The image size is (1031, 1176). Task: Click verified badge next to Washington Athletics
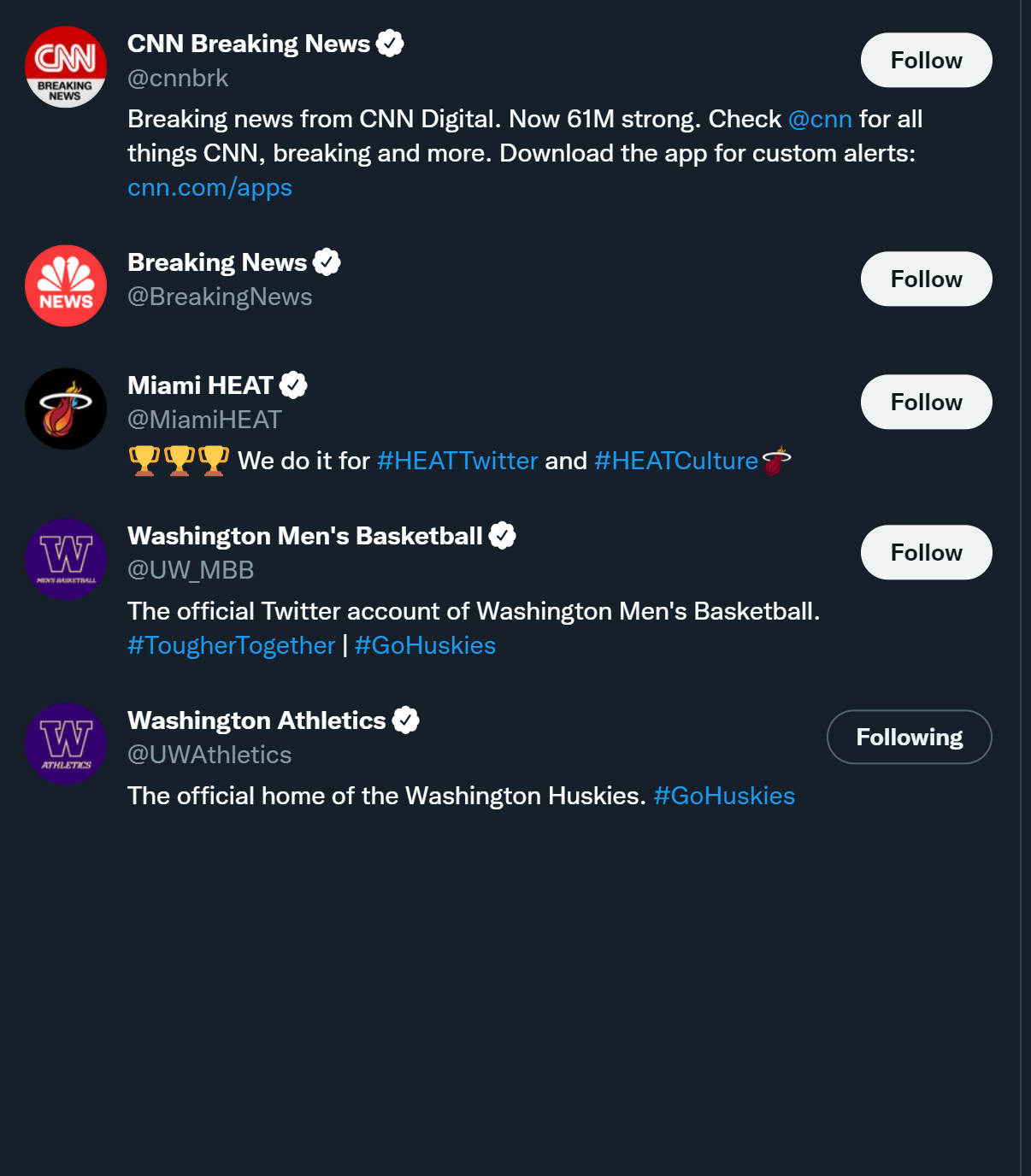point(406,720)
